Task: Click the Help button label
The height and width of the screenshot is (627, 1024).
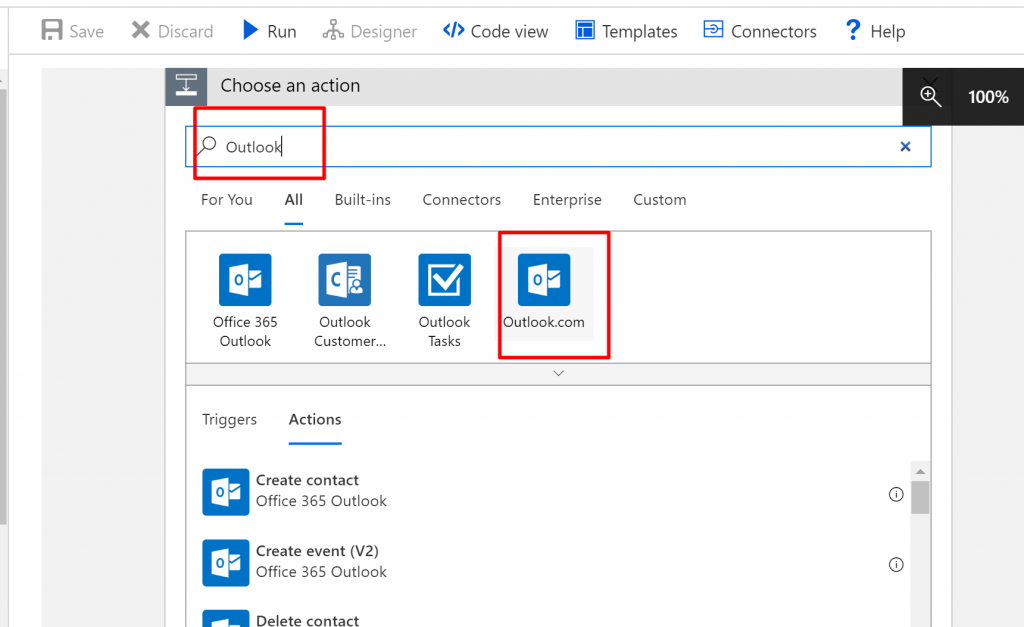Action: 888,31
